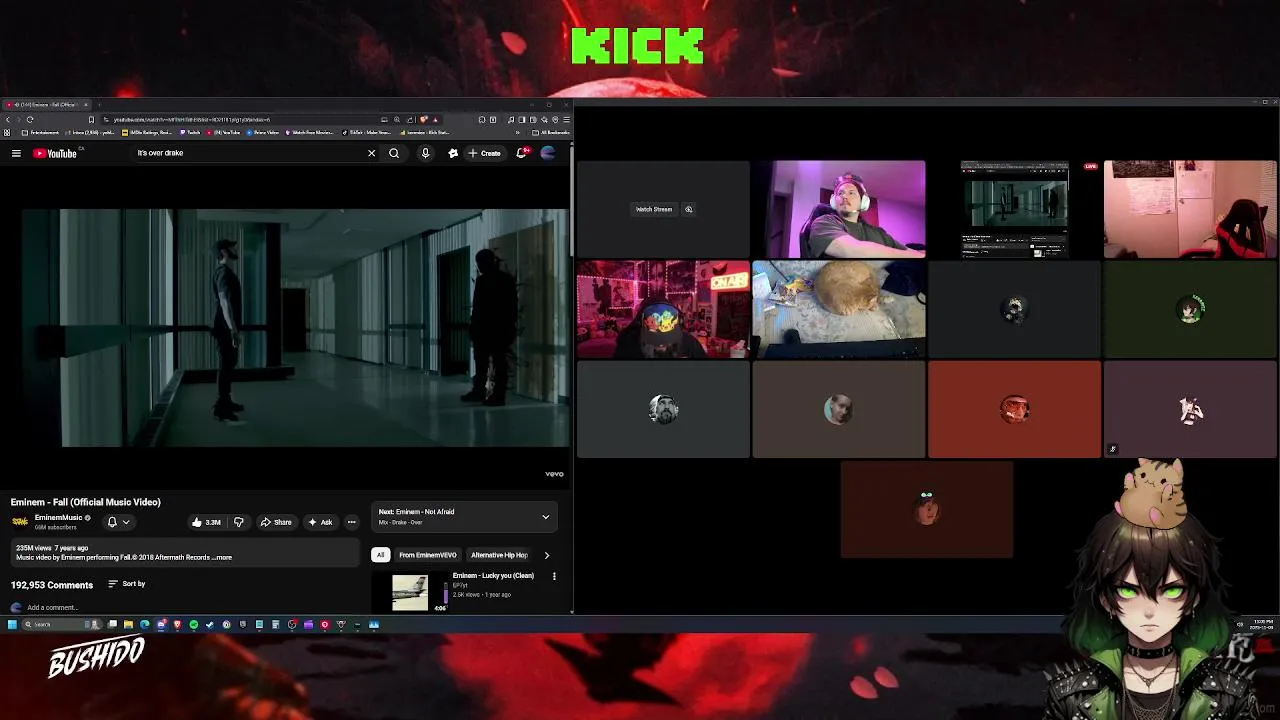Click the Ask button
The height and width of the screenshot is (720, 1280).
[x=320, y=522]
